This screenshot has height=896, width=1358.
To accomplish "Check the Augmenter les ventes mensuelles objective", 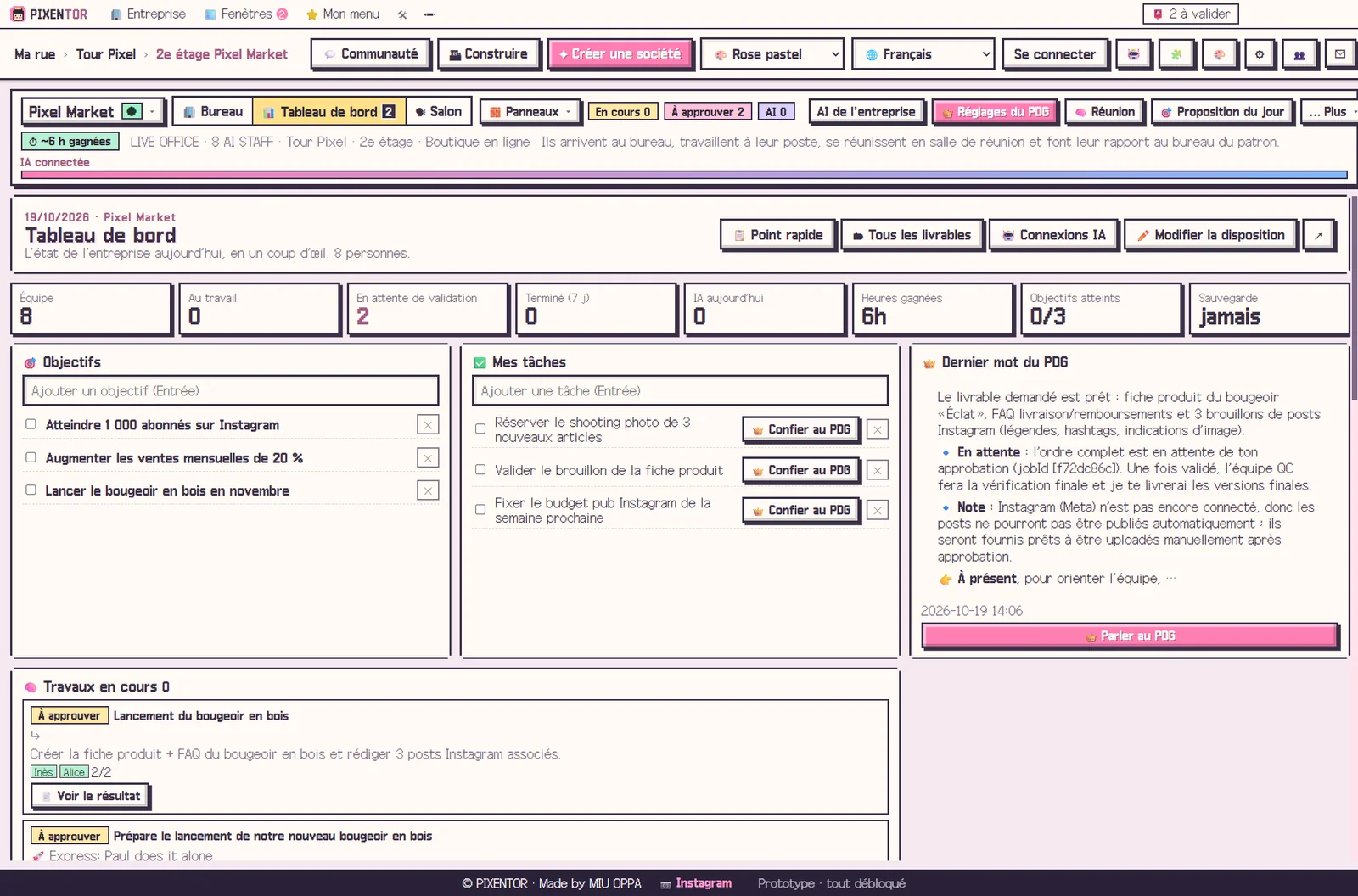I will point(31,457).
